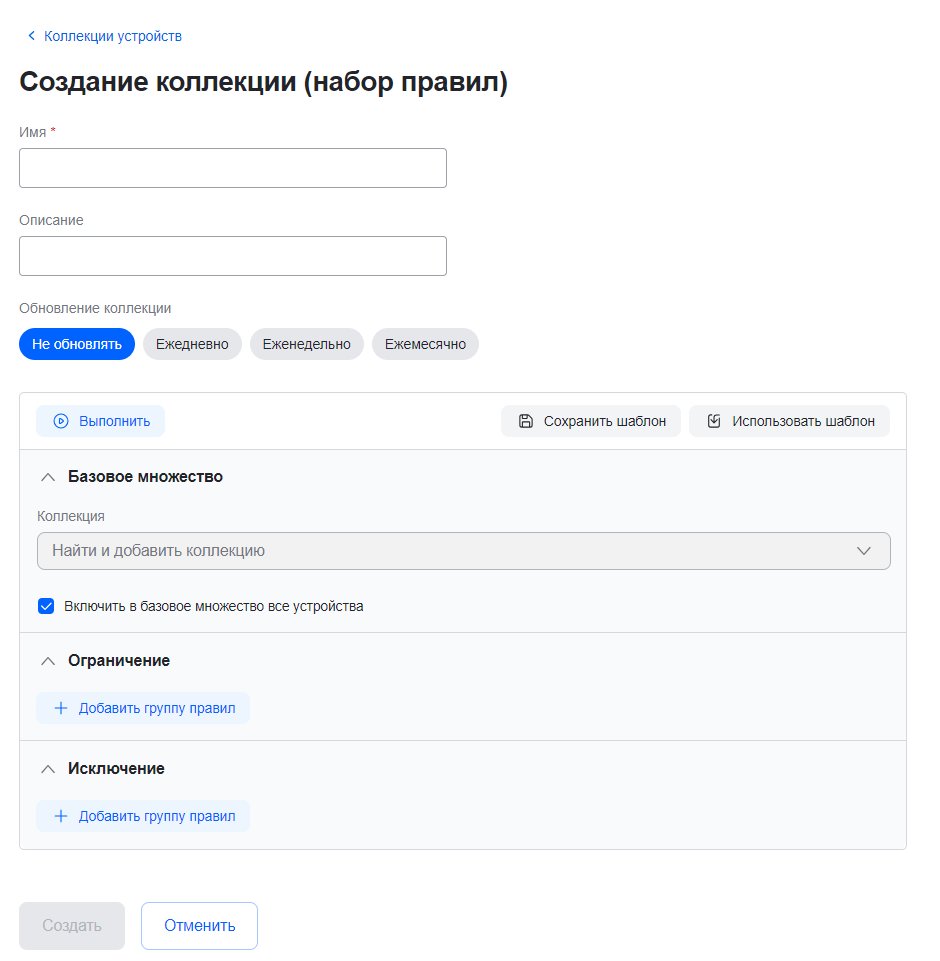The image size is (940, 961).
Task: Click the floppy disk icon for Сохранить шаблон
Action: click(526, 421)
